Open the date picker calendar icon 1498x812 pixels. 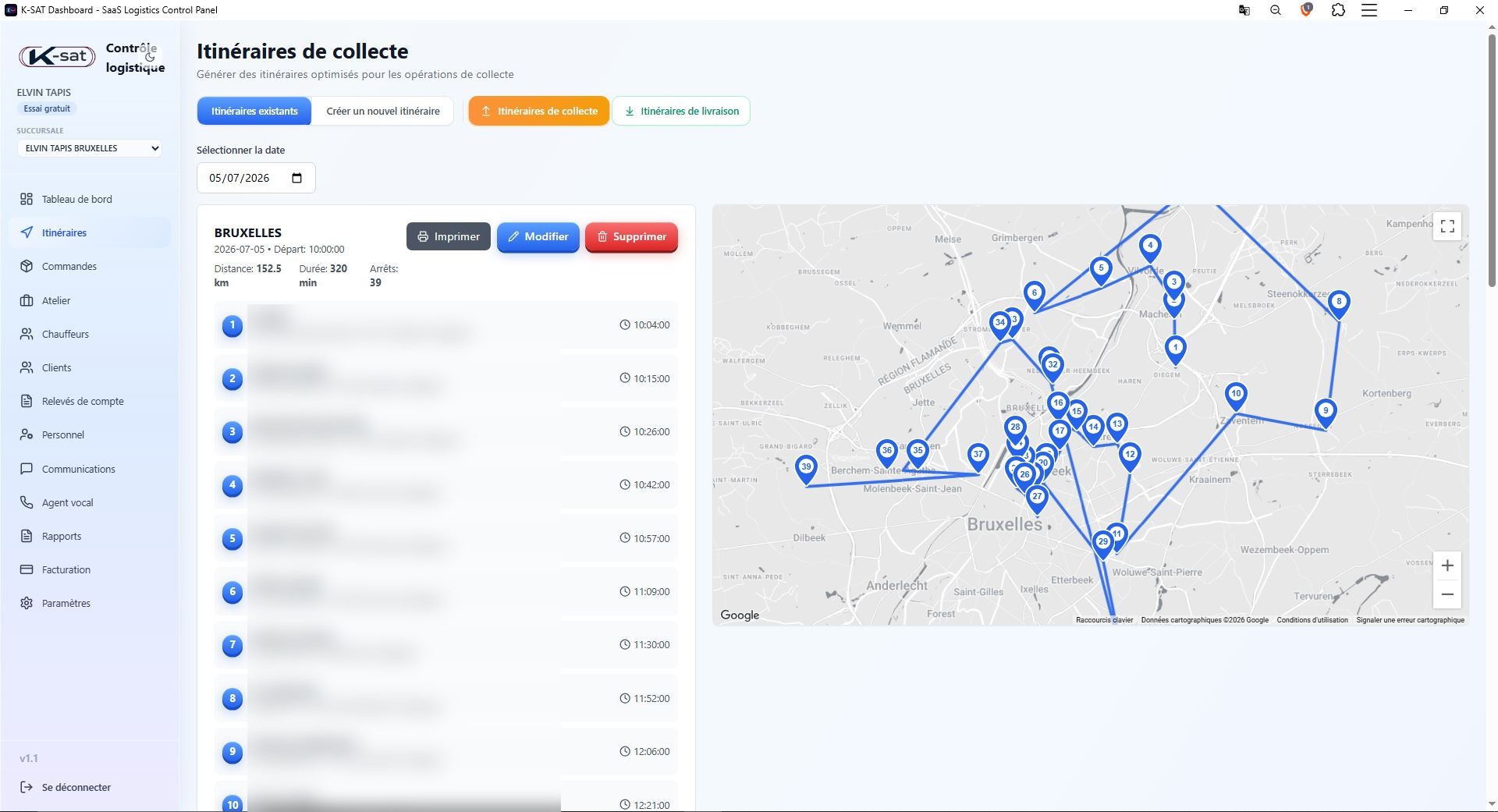click(x=296, y=178)
